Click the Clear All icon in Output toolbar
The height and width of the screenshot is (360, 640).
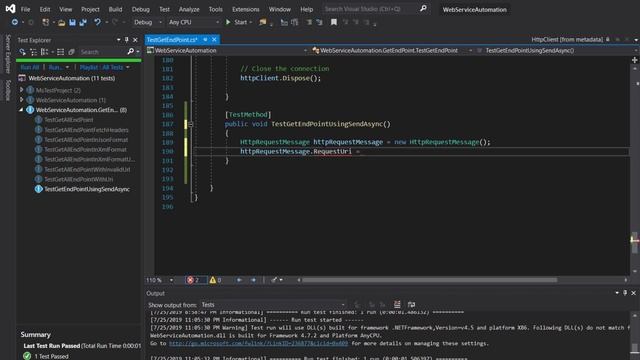coord(397,304)
